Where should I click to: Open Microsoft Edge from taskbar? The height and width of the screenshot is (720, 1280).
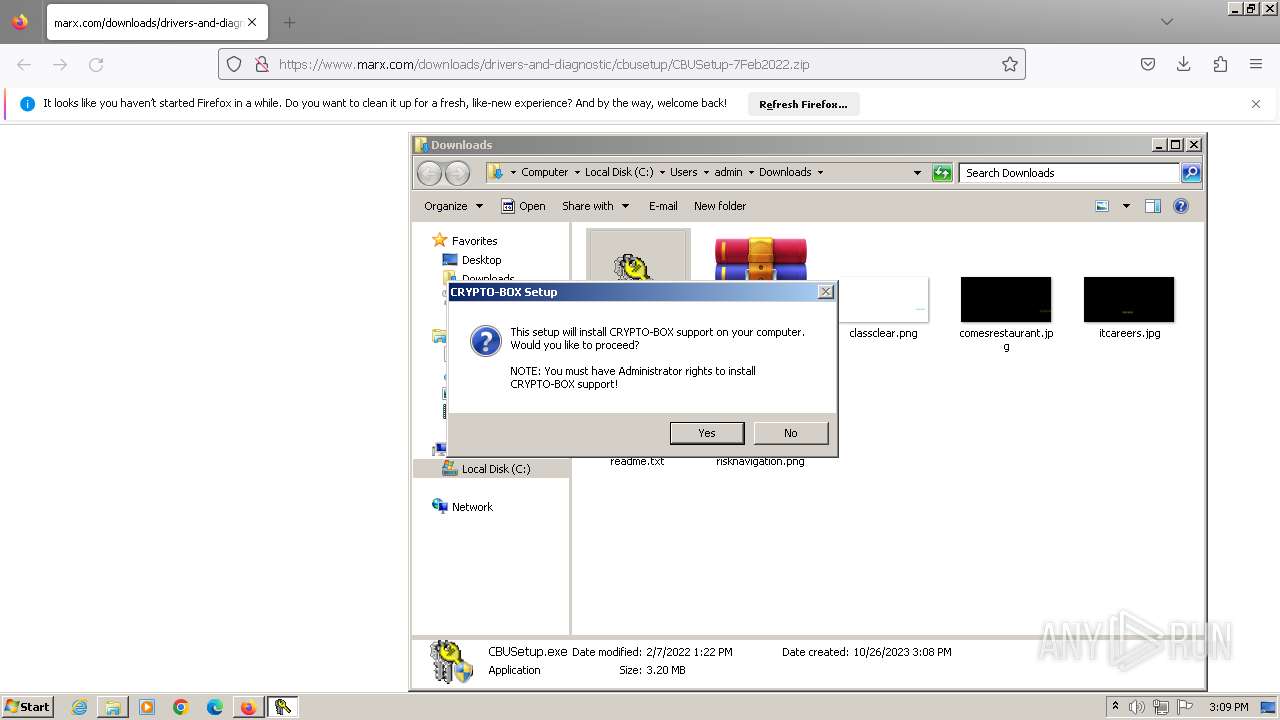click(215, 707)
